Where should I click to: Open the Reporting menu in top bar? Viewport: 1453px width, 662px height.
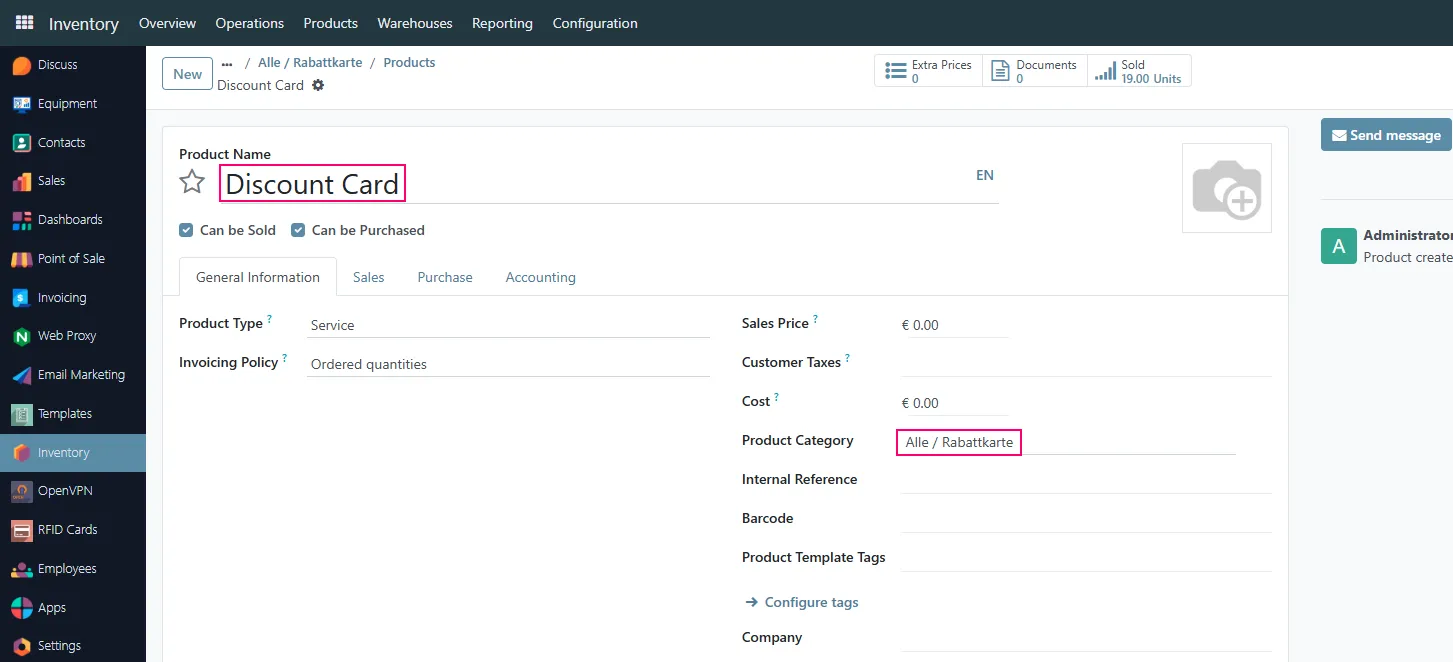click(x=502, y=23)
